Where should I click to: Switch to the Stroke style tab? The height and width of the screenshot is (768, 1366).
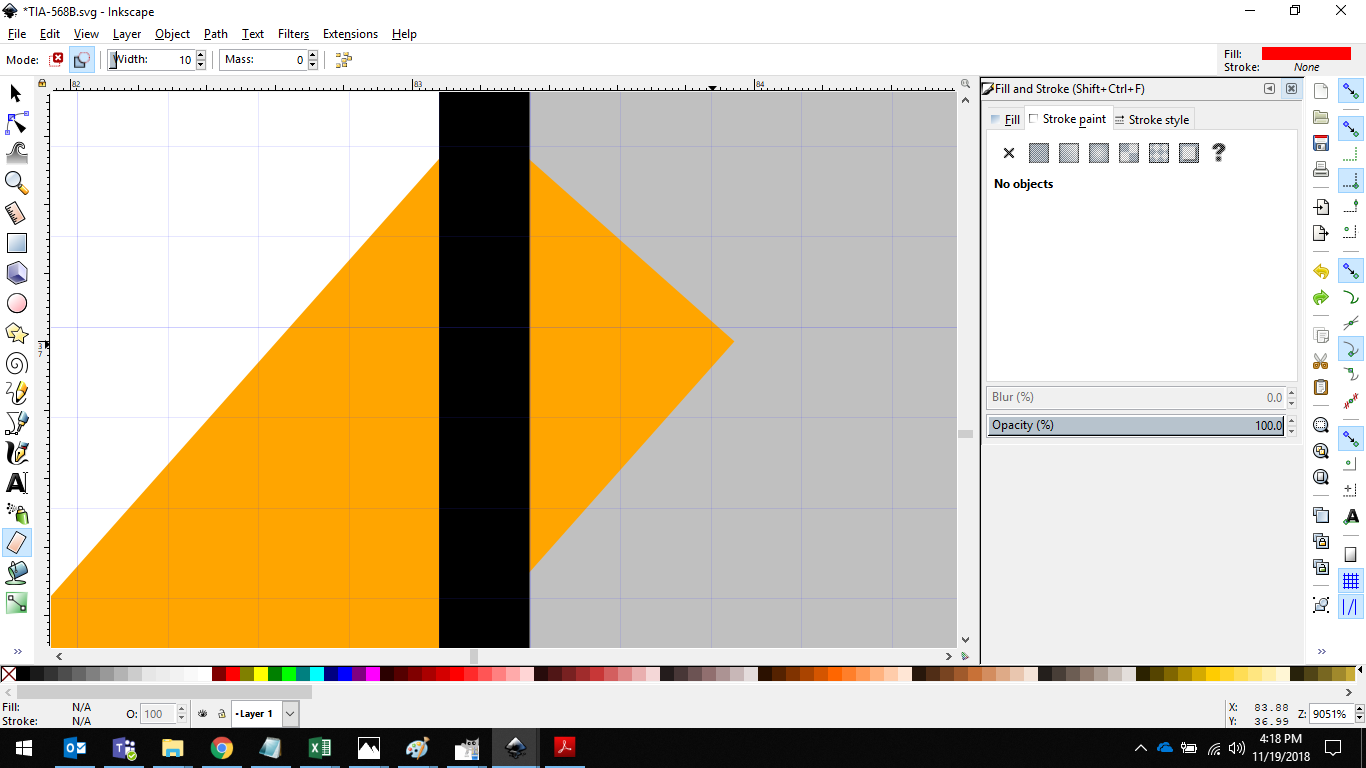click(x=1152, y=120)
